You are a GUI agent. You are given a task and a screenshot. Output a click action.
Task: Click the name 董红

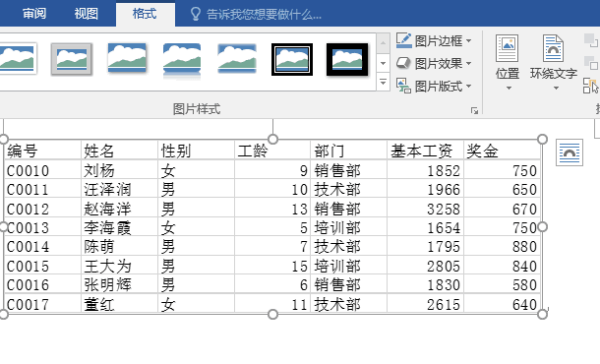pos(99,305)
